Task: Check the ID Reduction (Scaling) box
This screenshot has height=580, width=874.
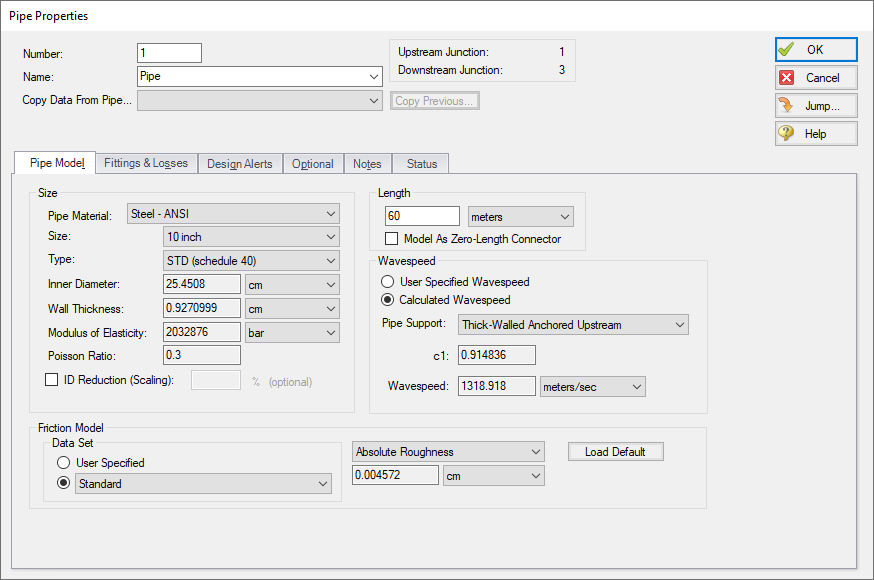Action: point(52,381)
